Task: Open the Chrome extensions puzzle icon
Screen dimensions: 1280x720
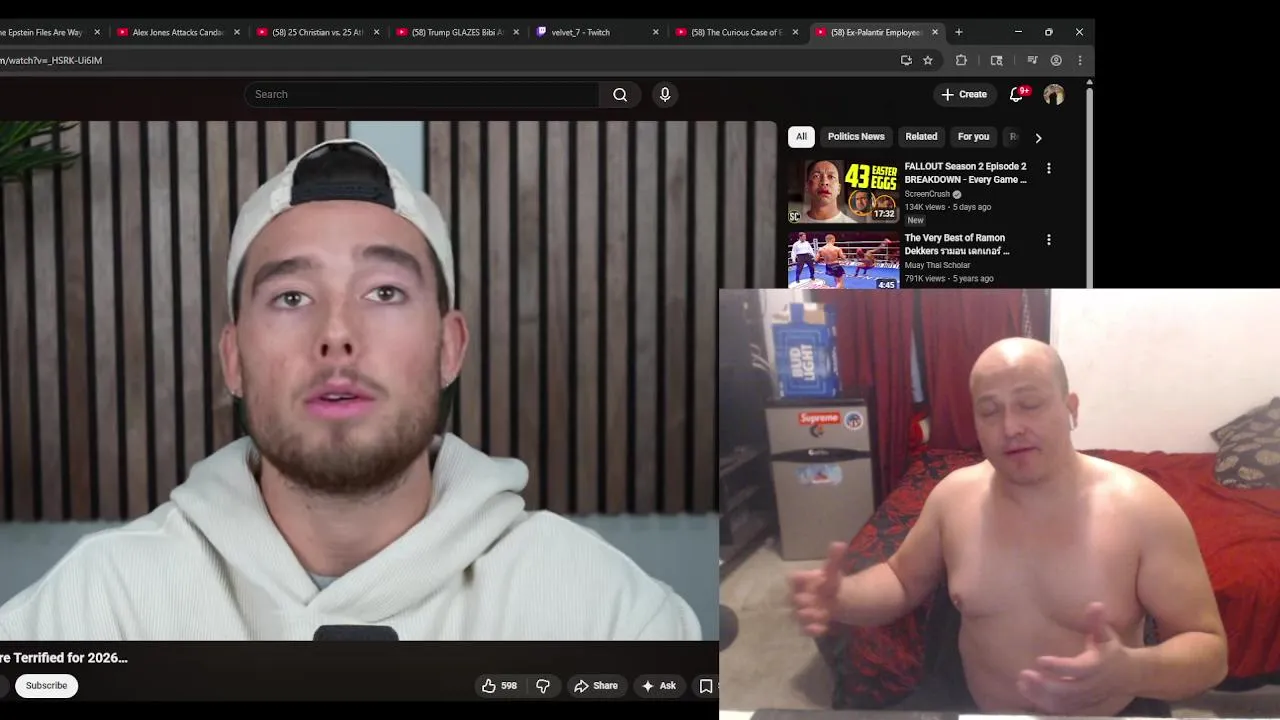Action: pyautogui.click(x=961, y=60)
